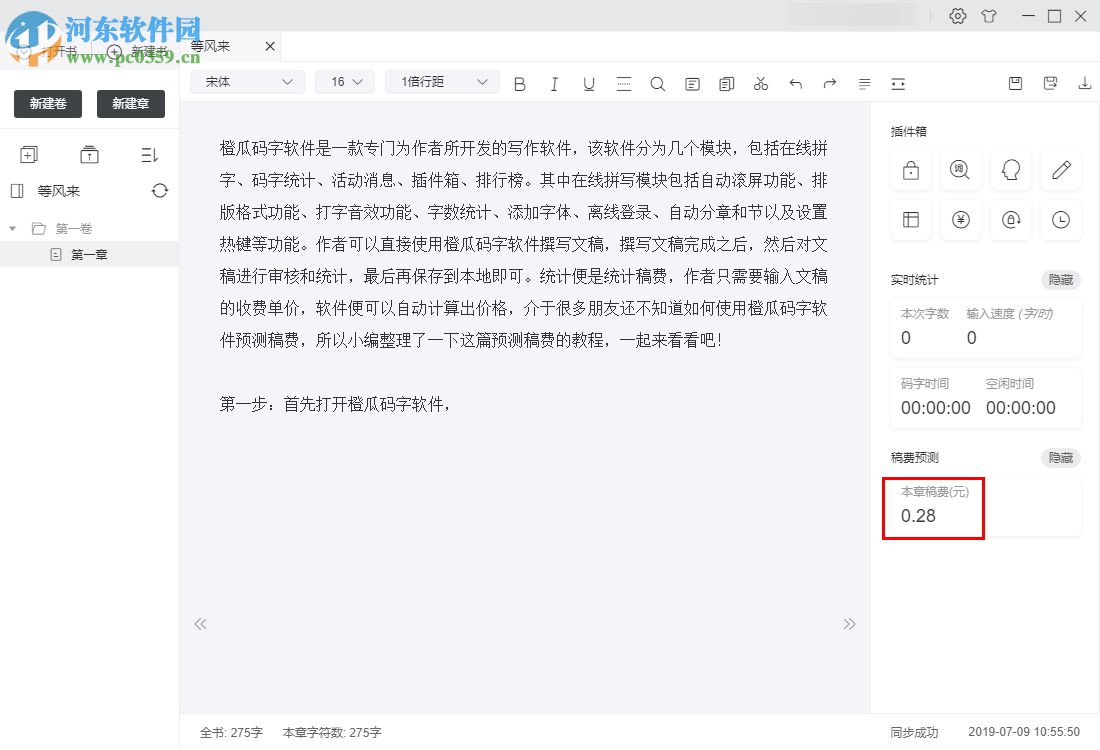Open the Yen pricing plugin
This screenshot has height=750, width=1100.
(x=960, y=220)
